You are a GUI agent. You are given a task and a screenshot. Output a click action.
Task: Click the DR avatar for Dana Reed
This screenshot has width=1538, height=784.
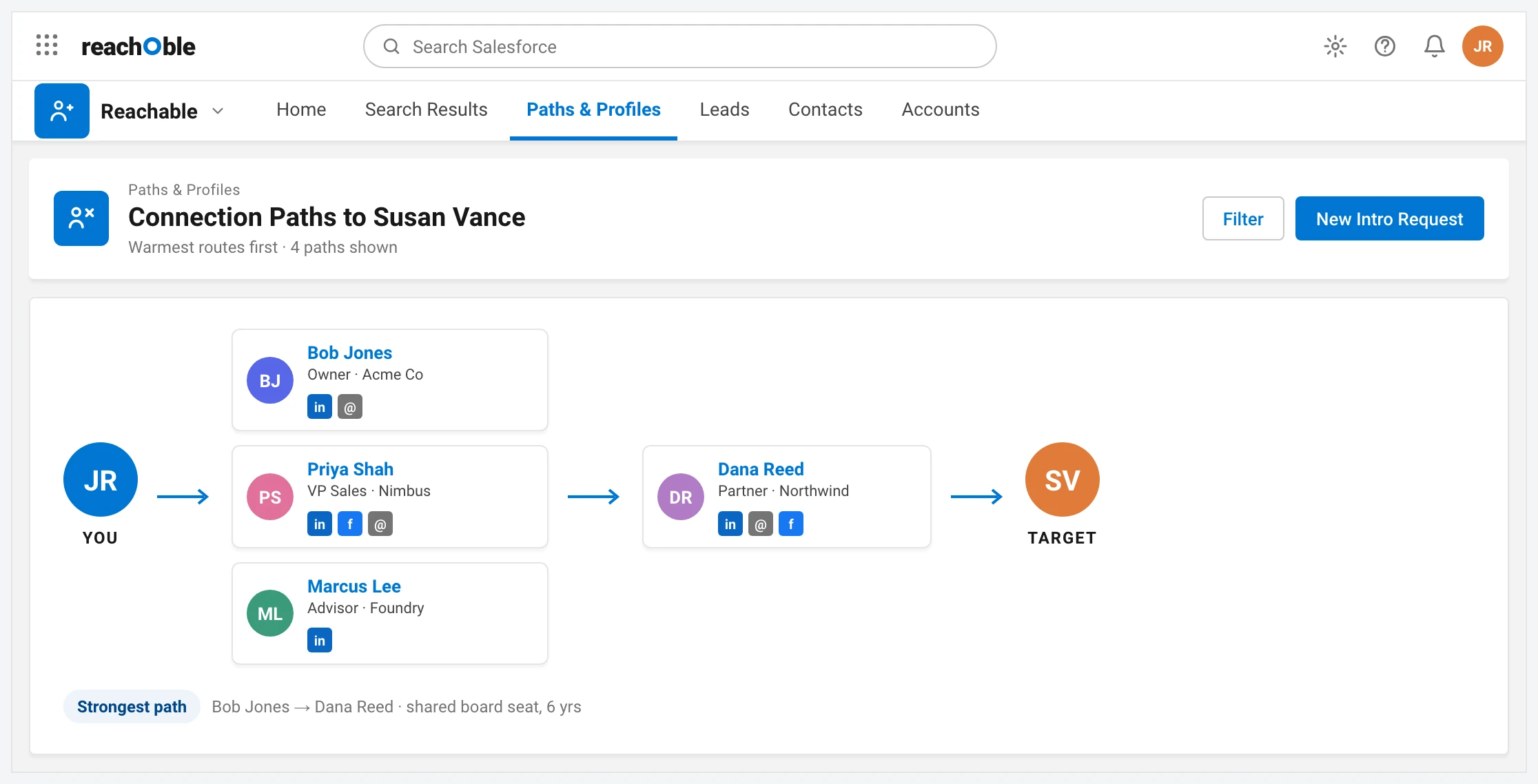tap(681, 497)
